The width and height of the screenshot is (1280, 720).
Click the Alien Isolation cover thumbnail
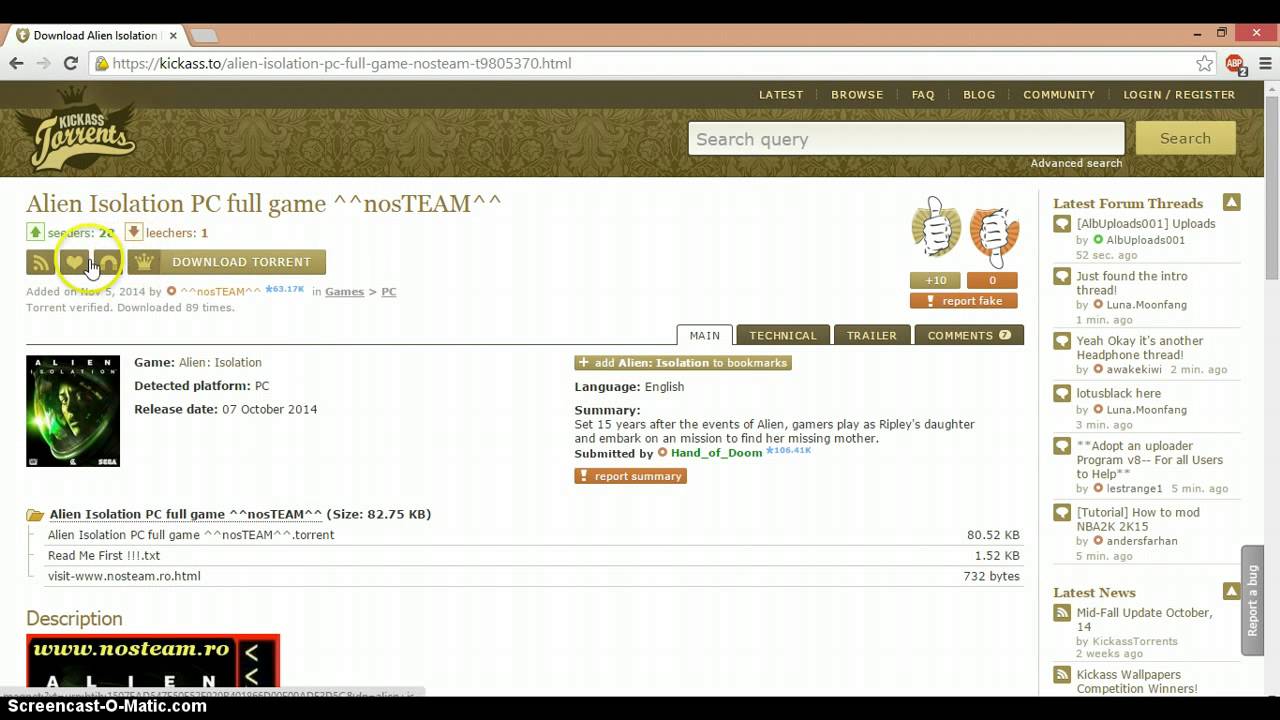(73, 411)
